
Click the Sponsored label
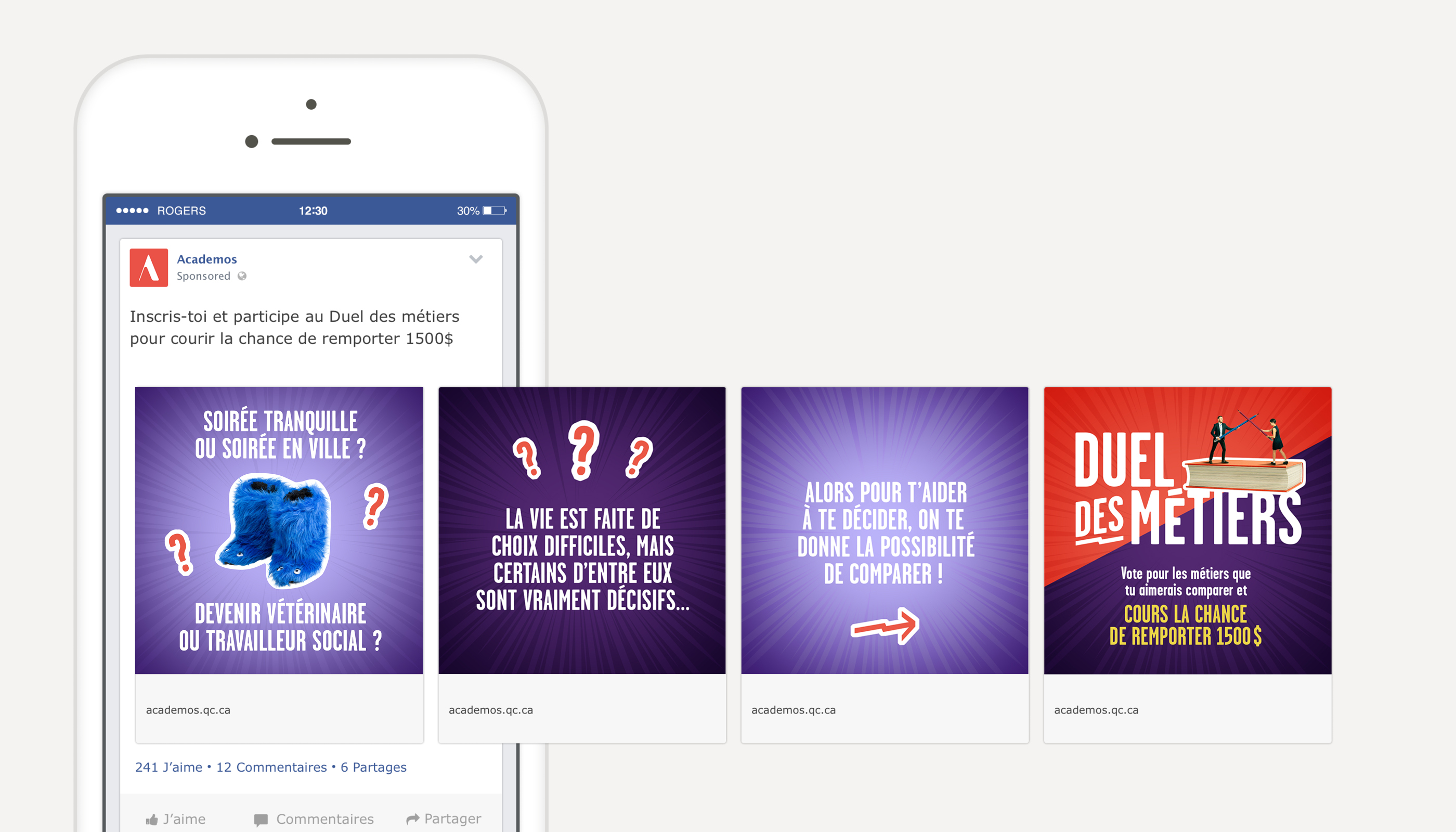pos(203,276)
